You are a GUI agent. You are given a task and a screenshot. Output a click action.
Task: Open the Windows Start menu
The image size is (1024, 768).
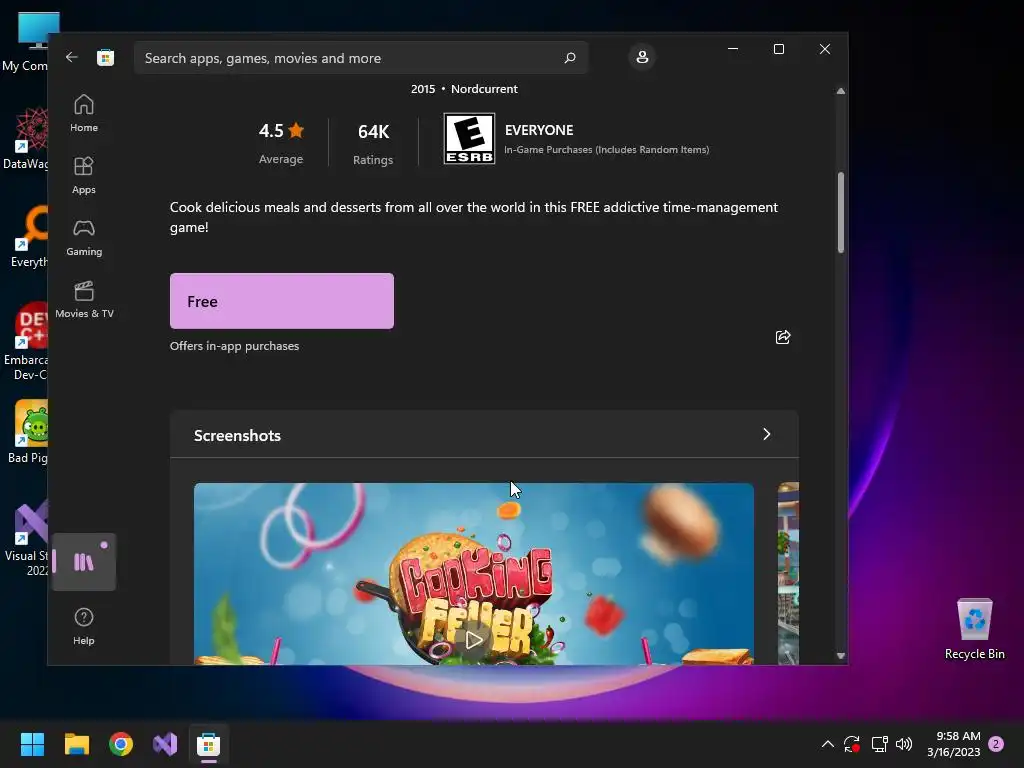32,744
